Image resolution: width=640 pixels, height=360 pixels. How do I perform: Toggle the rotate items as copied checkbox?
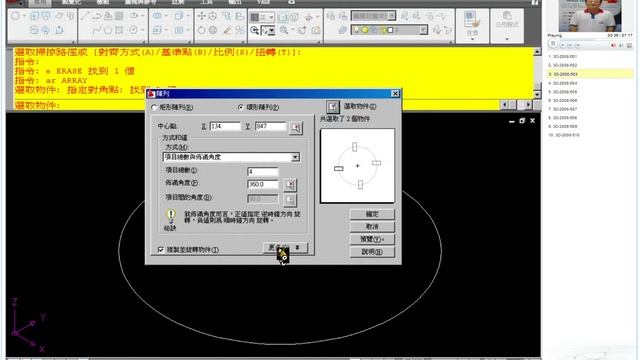click(x=161, y=249)
